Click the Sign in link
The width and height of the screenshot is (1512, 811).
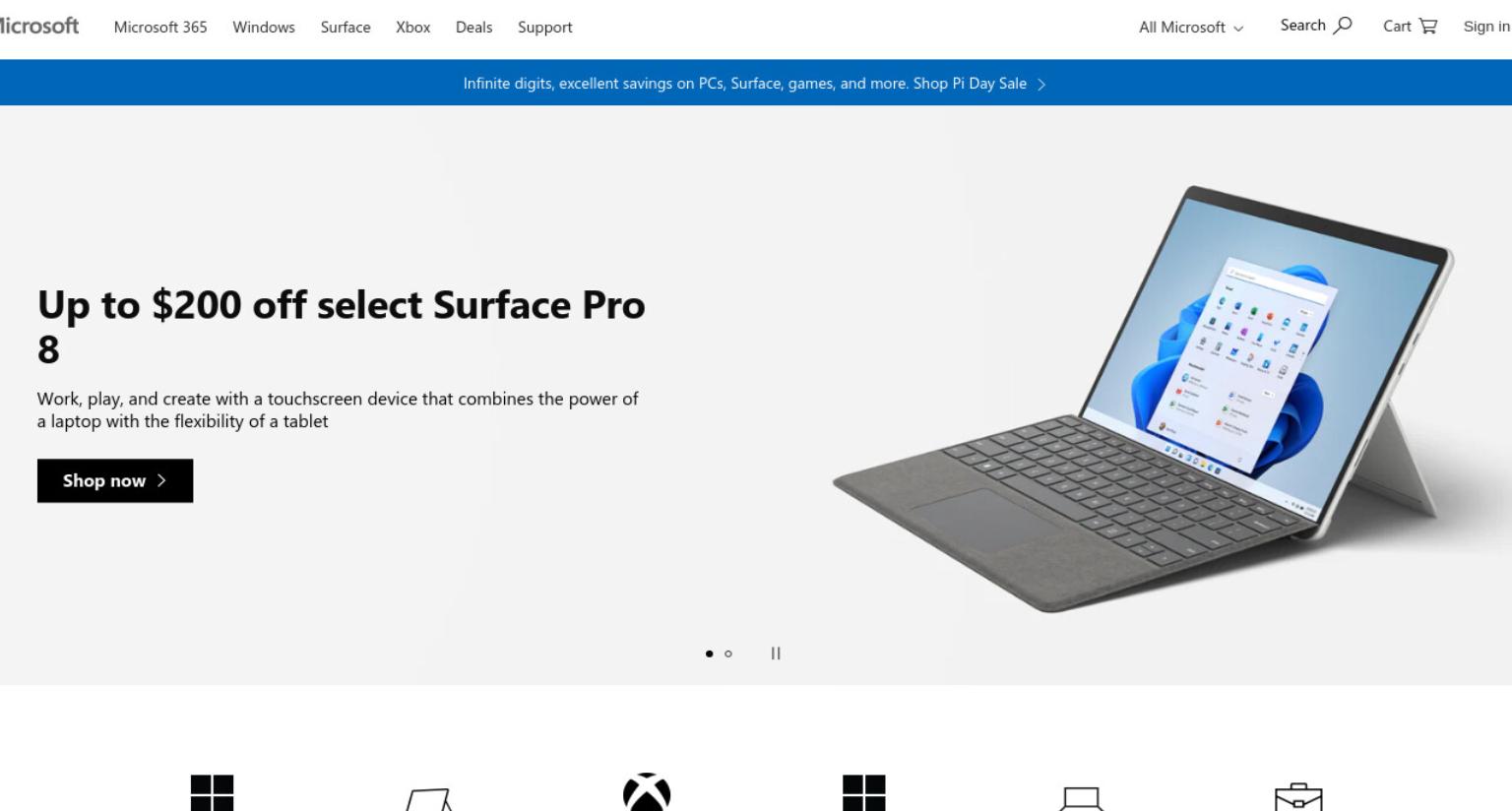1486,27
